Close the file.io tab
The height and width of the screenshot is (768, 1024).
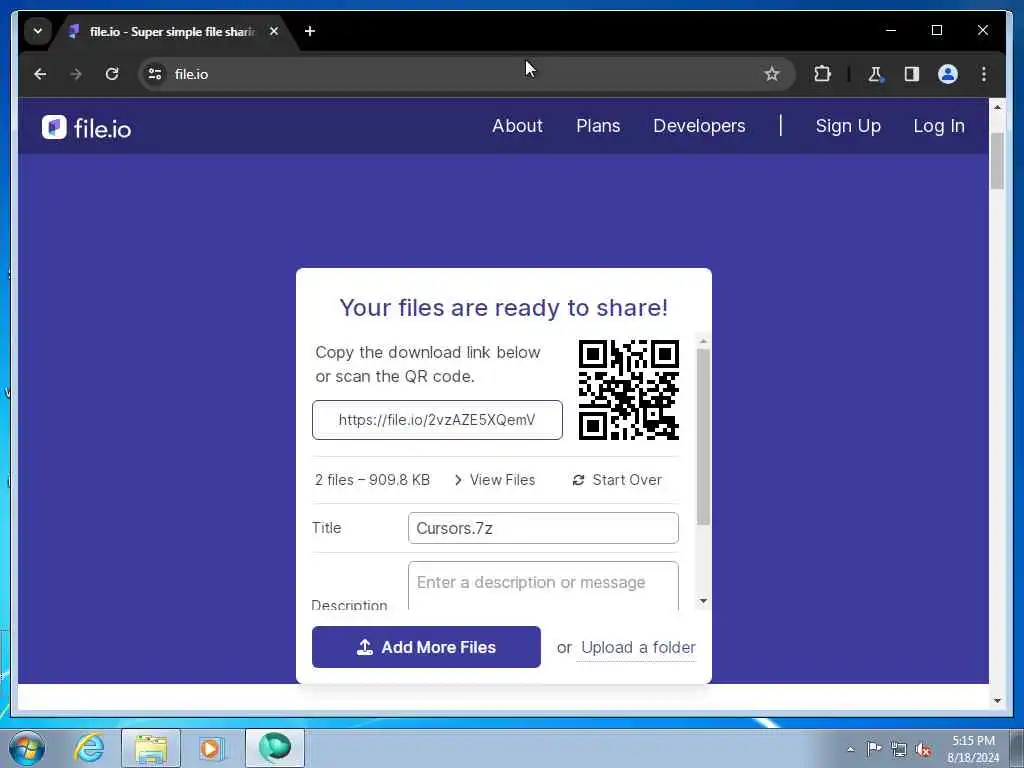274,31
